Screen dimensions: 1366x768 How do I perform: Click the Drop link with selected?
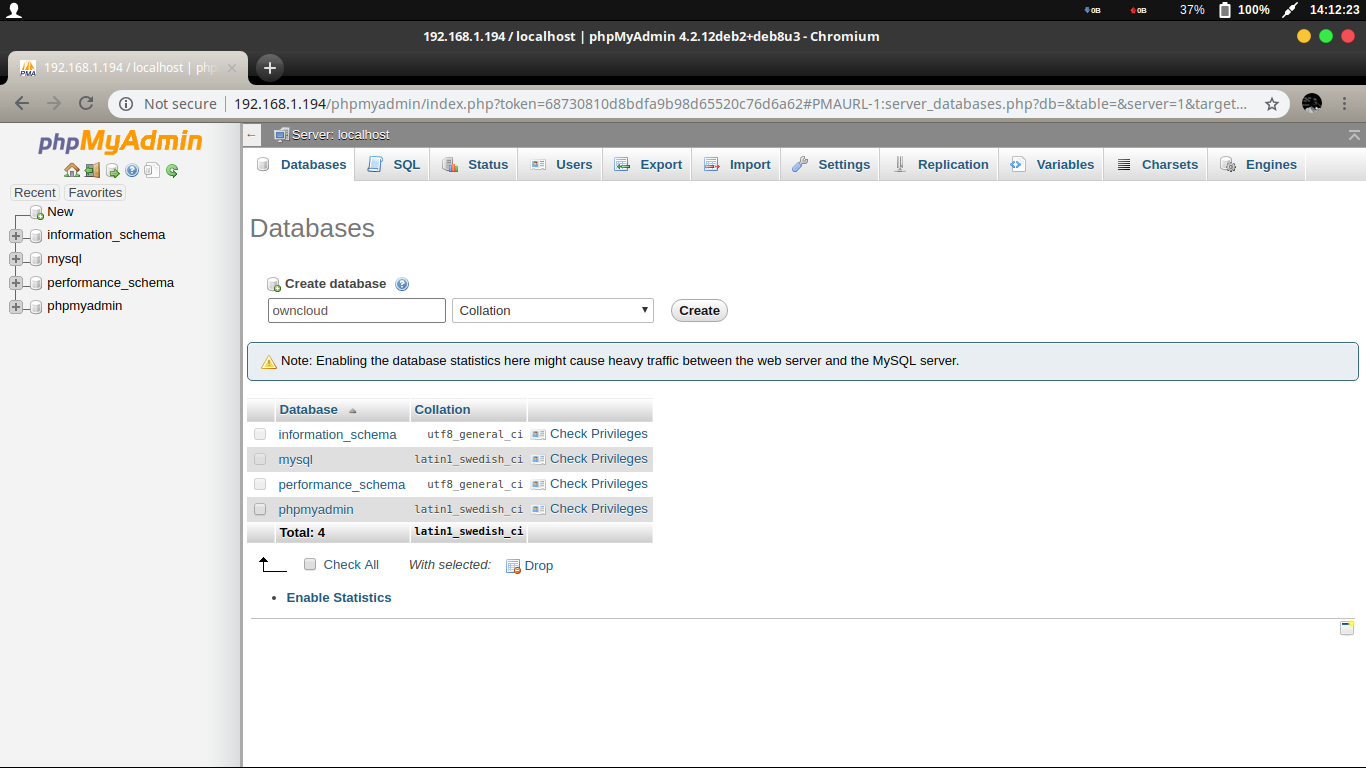point(529,565)
